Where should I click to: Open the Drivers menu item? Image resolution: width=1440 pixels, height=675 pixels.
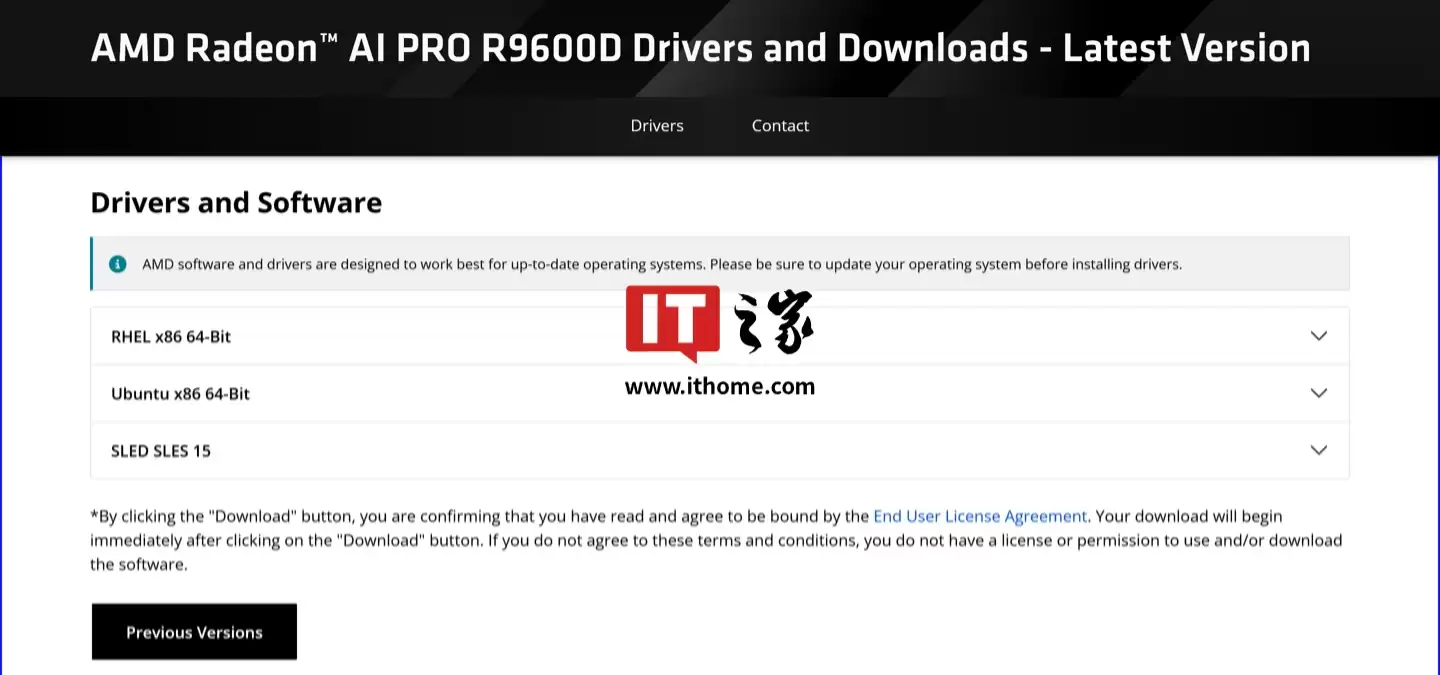click(x=657, y=125)
